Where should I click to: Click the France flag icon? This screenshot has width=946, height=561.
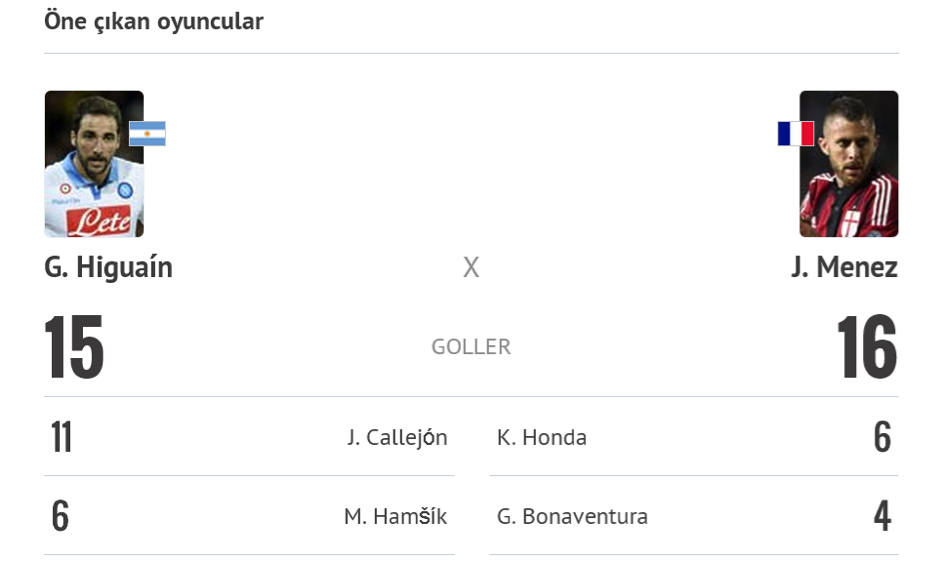click(x=796, y=134)
